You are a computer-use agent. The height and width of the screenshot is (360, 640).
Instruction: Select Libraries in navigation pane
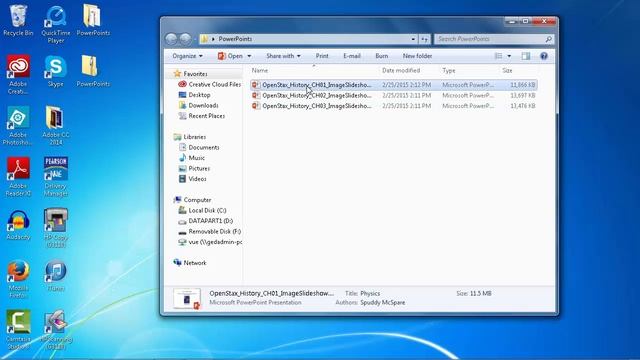190,137
